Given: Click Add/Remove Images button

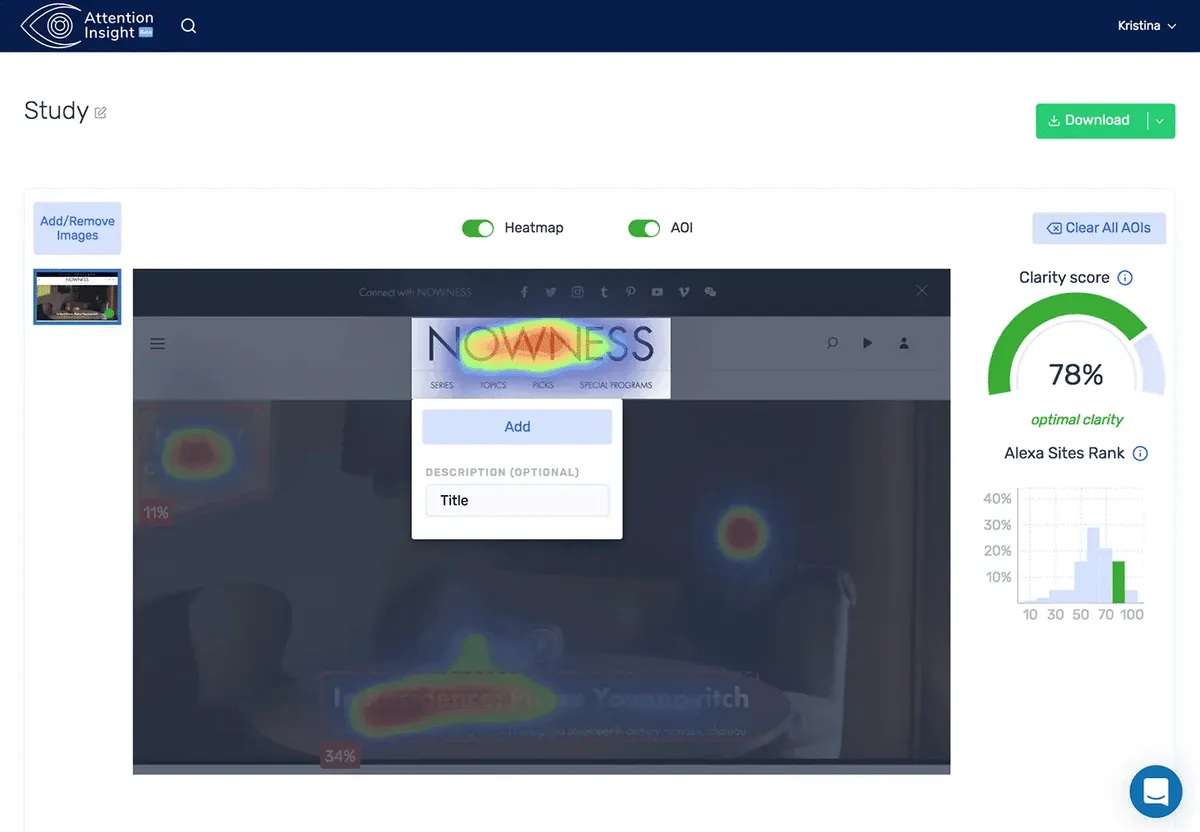Looking at the screenshot, I should 77,228.
